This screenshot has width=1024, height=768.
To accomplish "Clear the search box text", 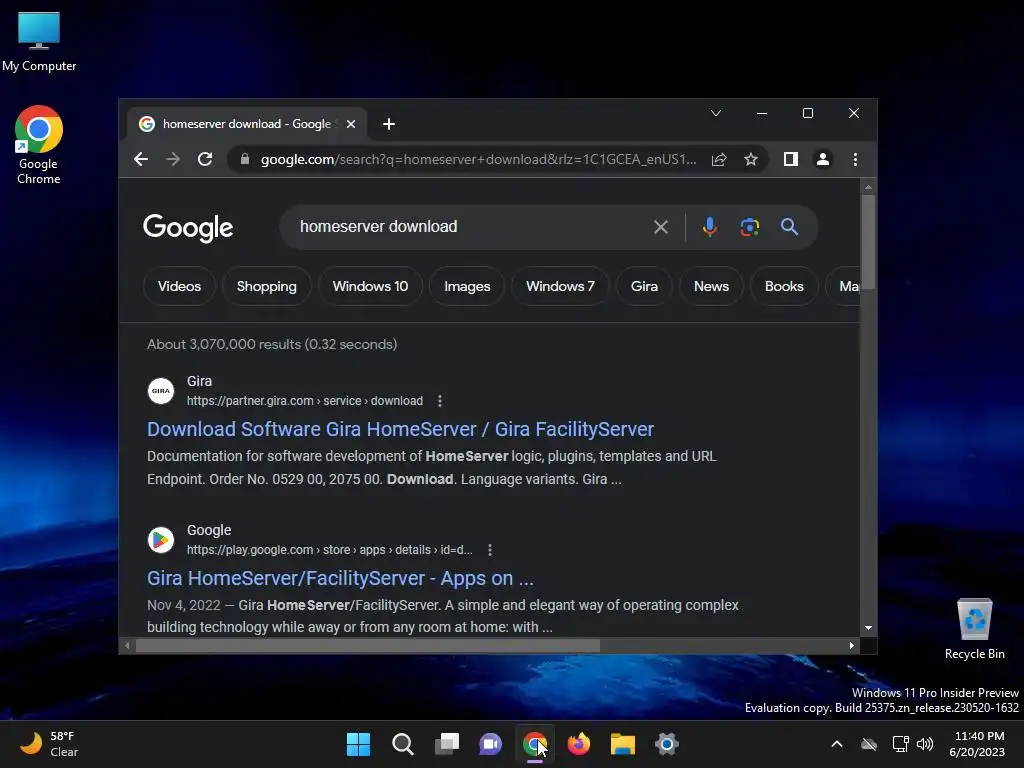I will click(661, 227).
